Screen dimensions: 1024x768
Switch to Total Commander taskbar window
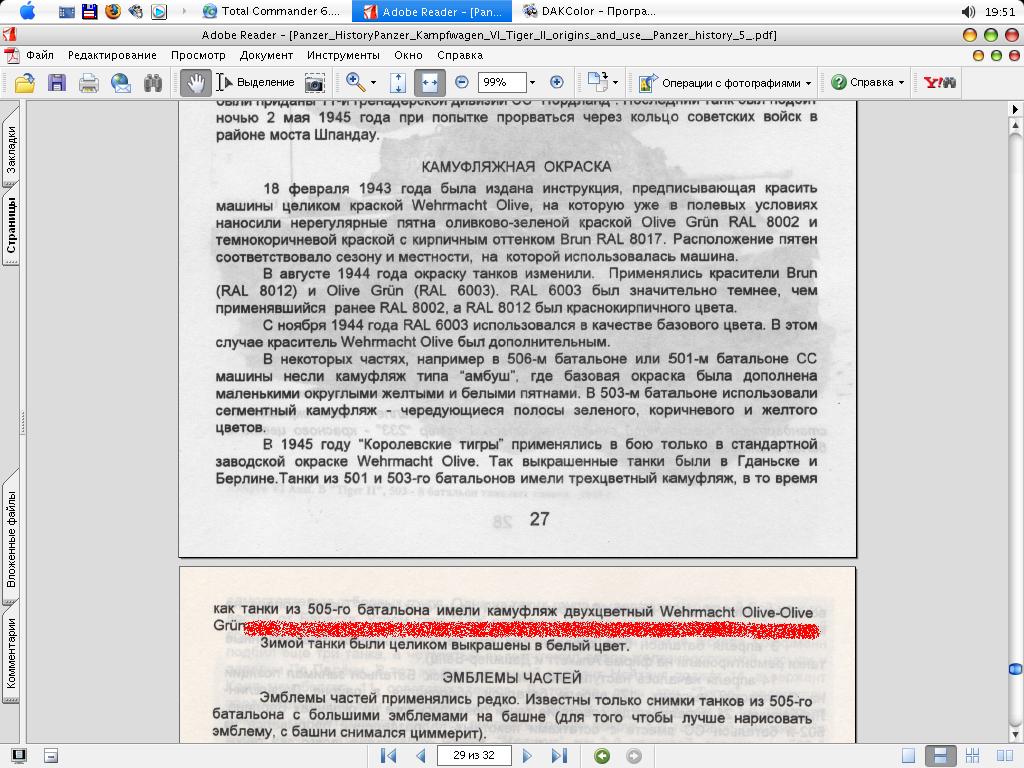tap(272, 11)
